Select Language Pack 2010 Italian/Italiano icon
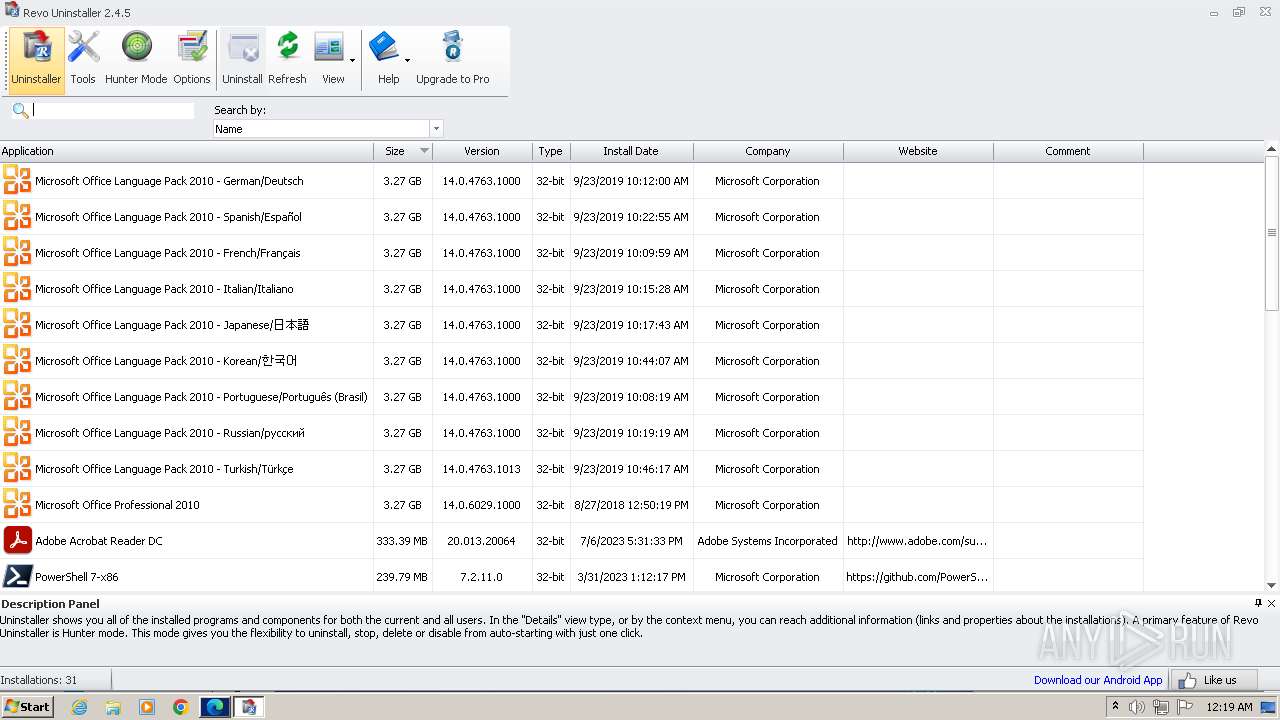The image size is (1280, 720). coord(17,288)
